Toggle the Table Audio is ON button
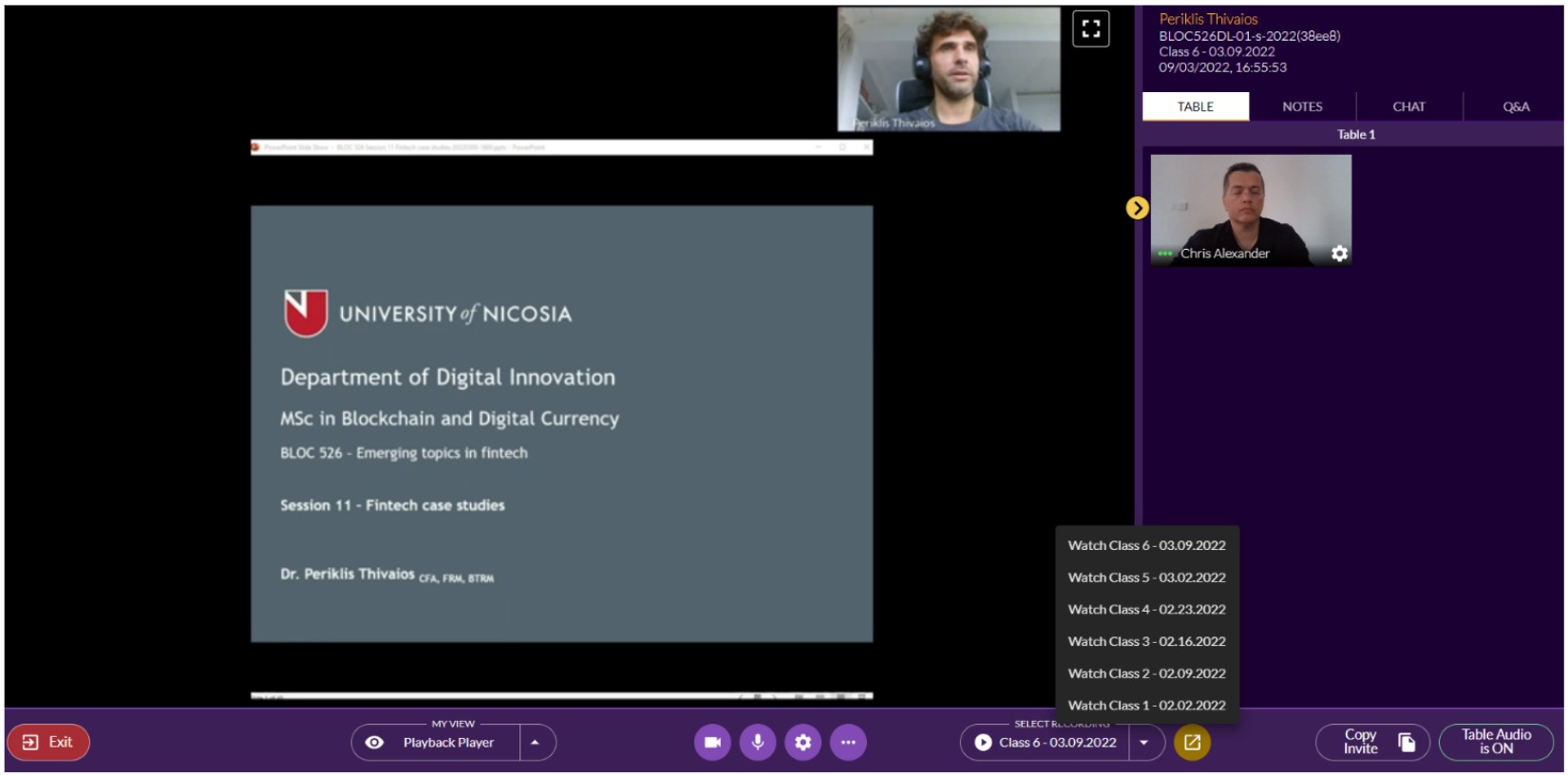Image resolution: width=1568 pixels, height=775 pixels. (1496, 743)
